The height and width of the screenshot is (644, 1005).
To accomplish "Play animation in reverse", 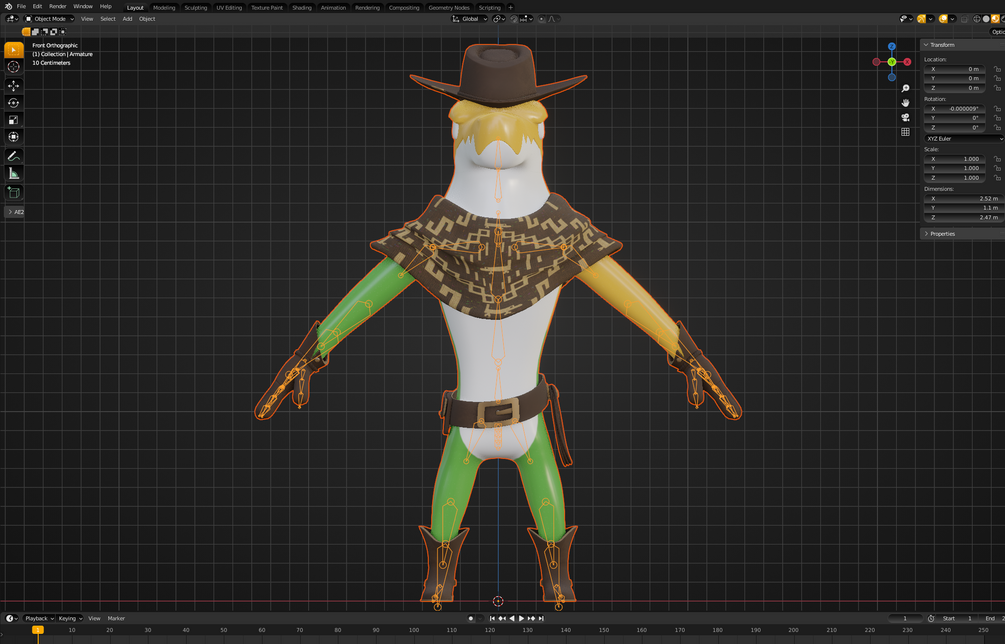I will pos(511,618).
